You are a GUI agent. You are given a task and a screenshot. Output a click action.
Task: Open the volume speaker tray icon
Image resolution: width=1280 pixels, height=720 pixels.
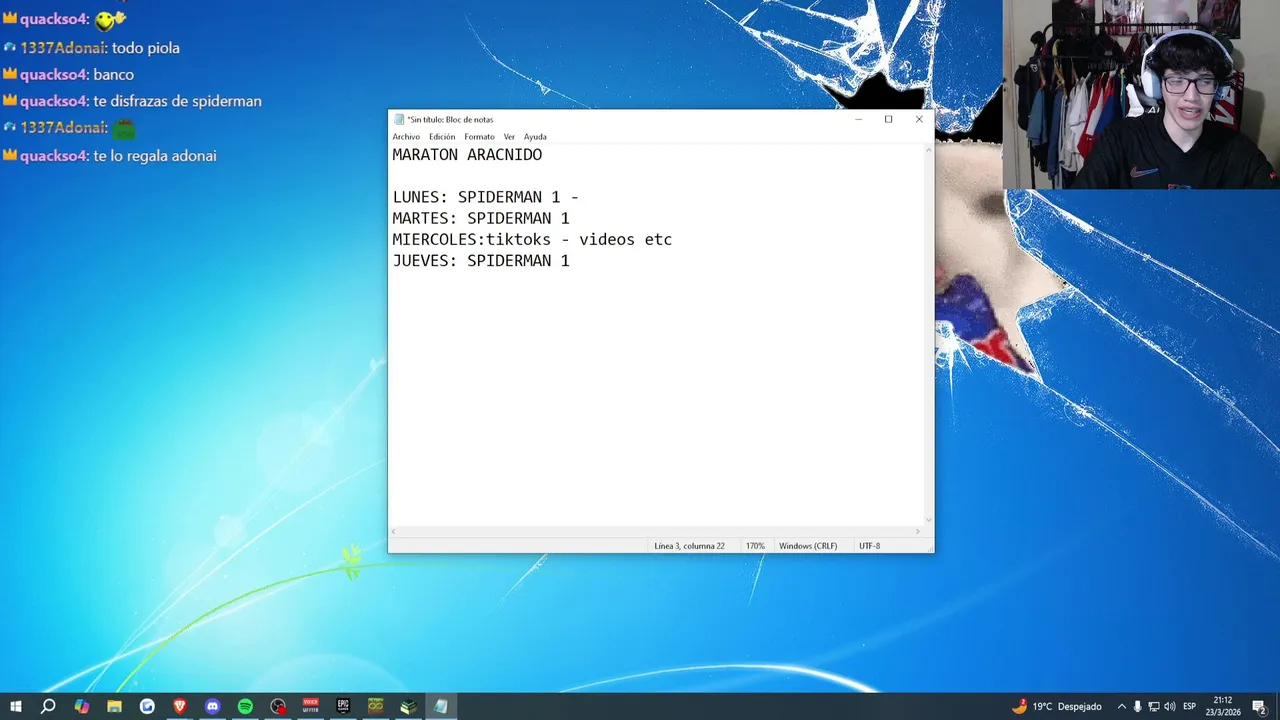pos(1169,707)
